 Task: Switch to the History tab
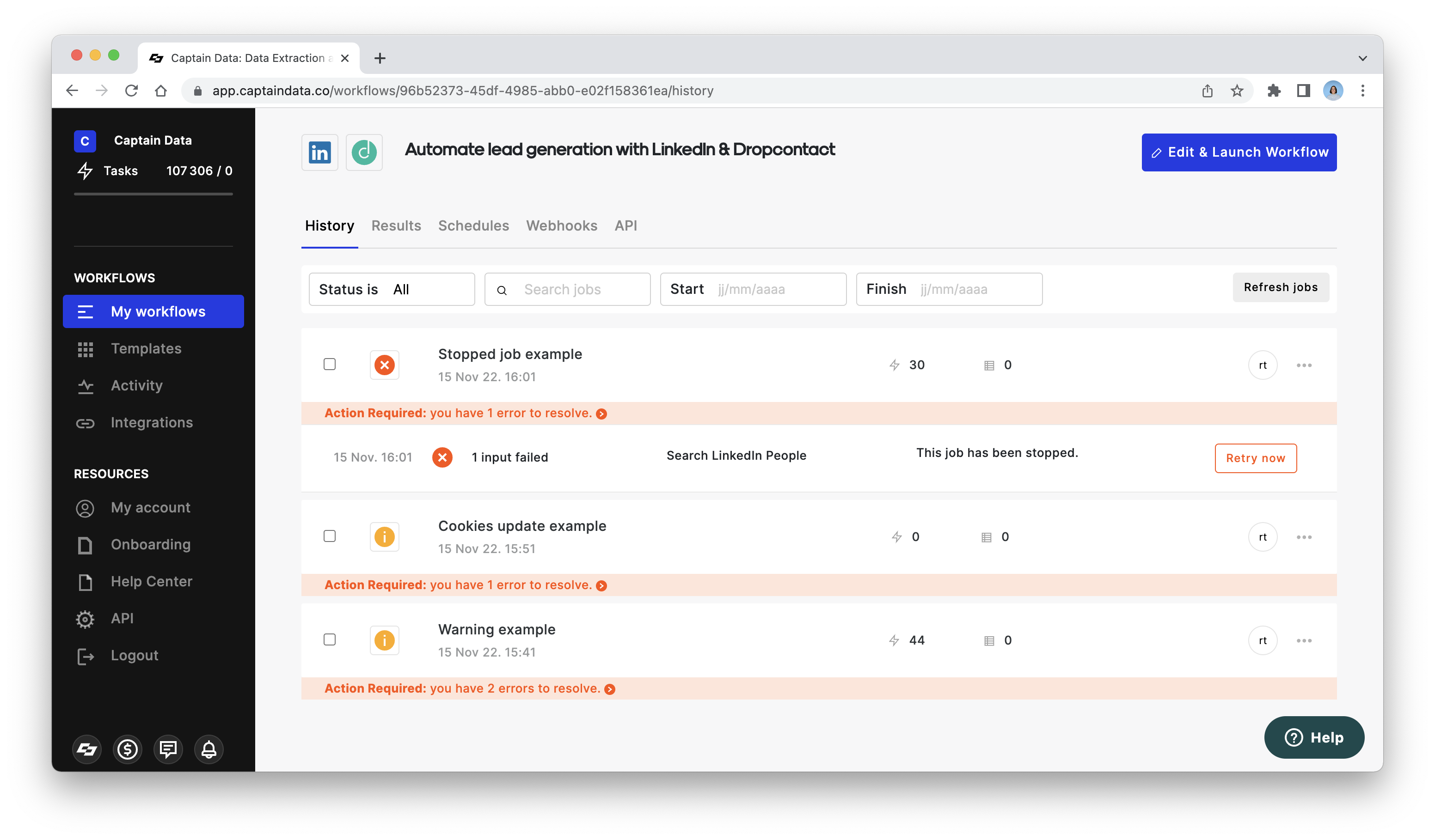pyautogui.click(x=330, y=226)
